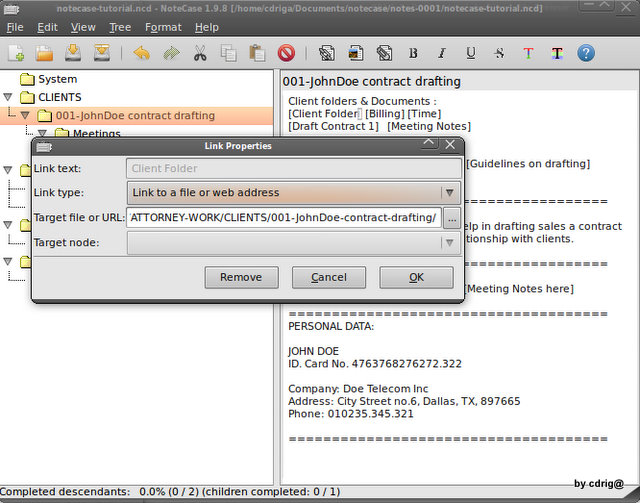This screenshot has width=640, height=503.
Task: Open the Help menu
Action: coord(207,27)
